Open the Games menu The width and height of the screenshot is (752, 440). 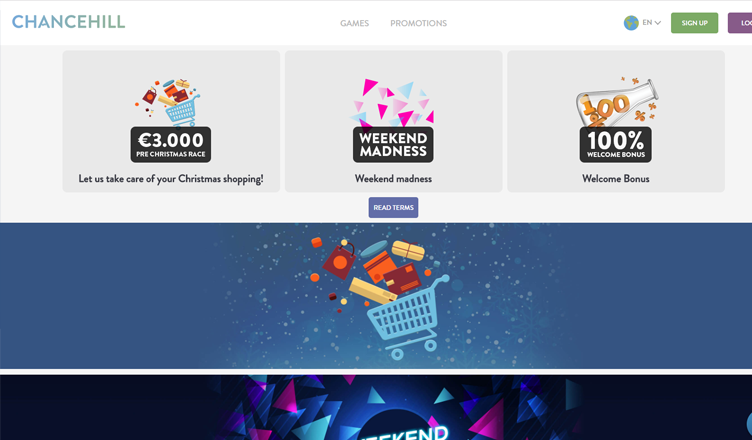tap(354, 23)
